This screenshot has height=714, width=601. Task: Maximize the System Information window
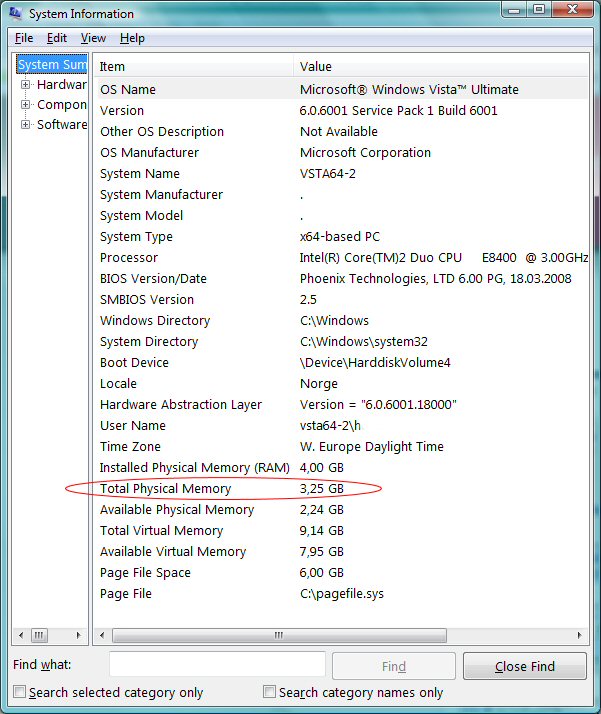539,10
